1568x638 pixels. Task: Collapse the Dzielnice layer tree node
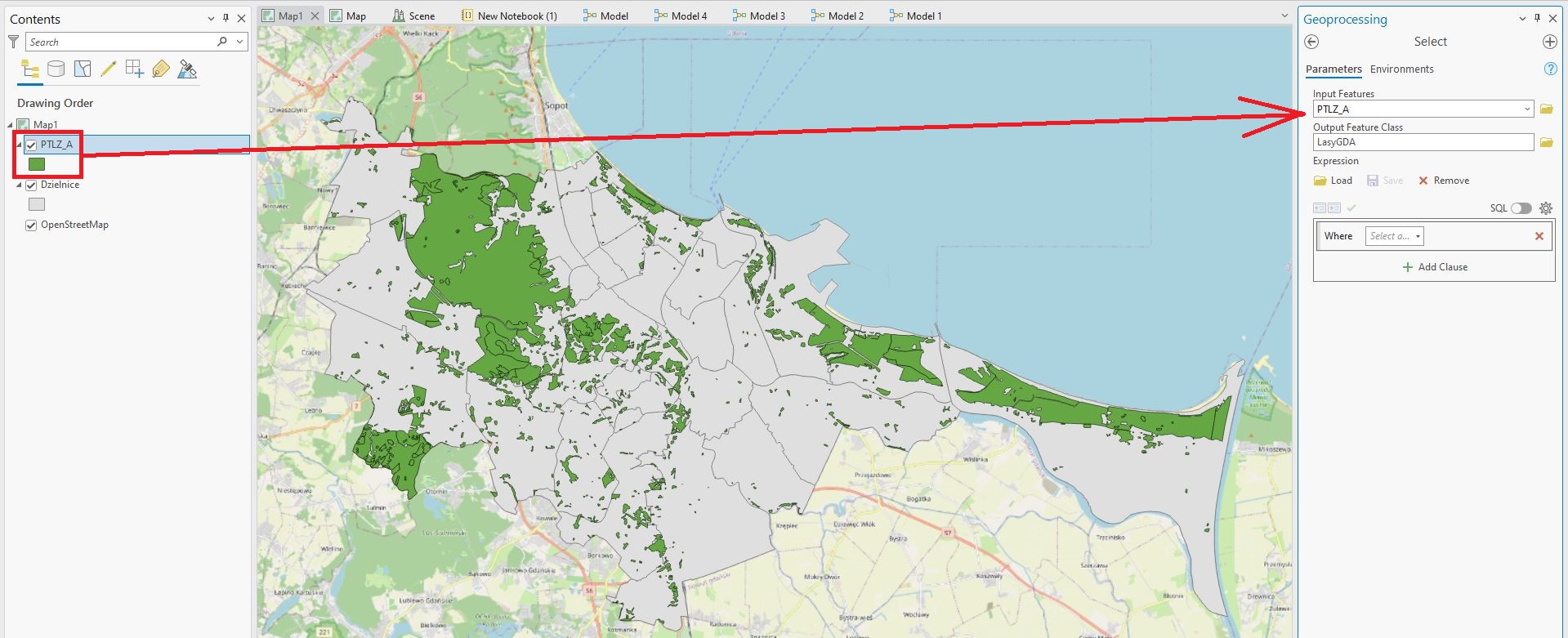click(20, 185)
